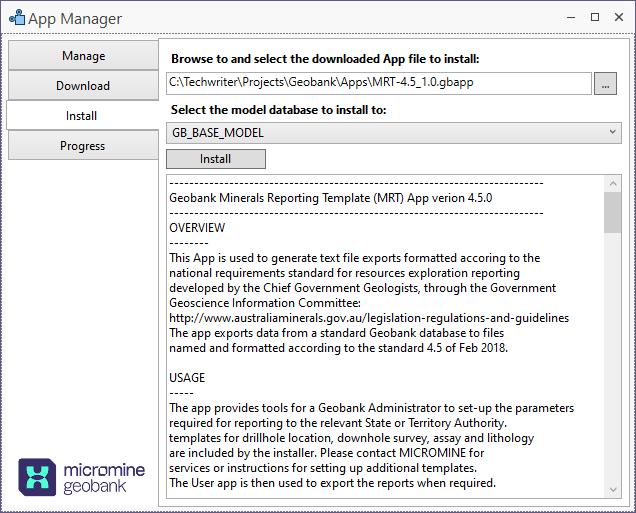Click the Micromine Geobank logo
Screen dimensions: 636x513
point(81,477)
